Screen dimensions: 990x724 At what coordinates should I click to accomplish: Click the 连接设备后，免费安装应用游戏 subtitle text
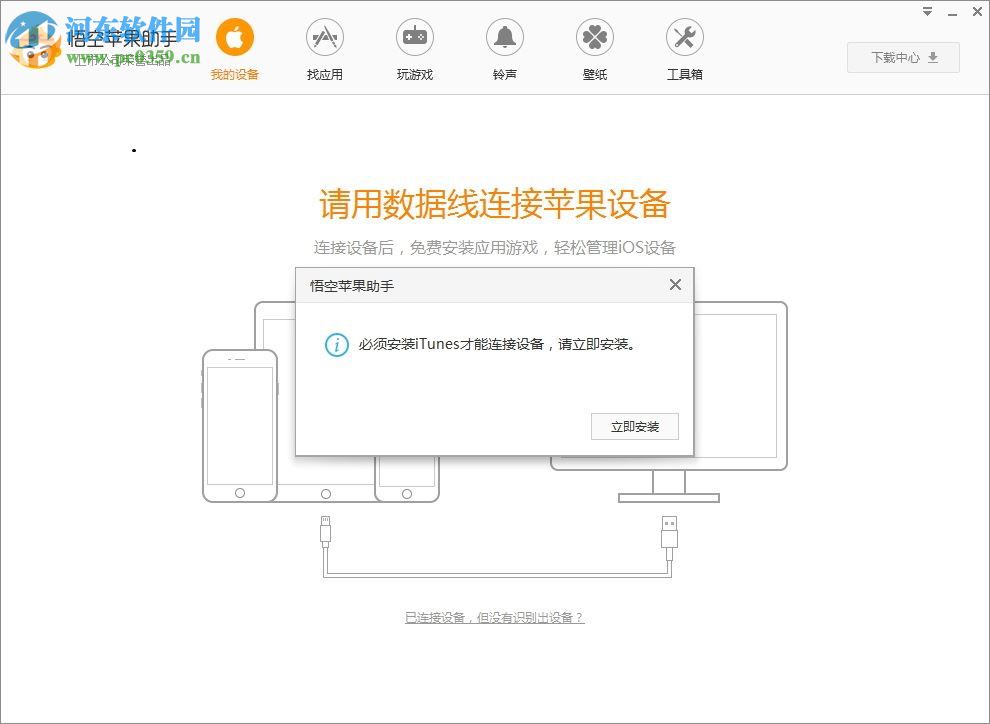494,247
